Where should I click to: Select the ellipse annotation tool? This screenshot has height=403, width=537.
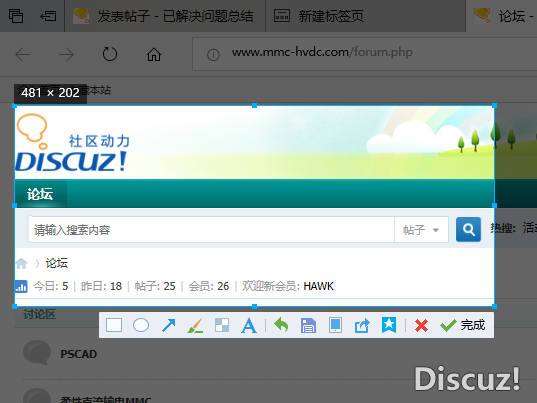141,325
